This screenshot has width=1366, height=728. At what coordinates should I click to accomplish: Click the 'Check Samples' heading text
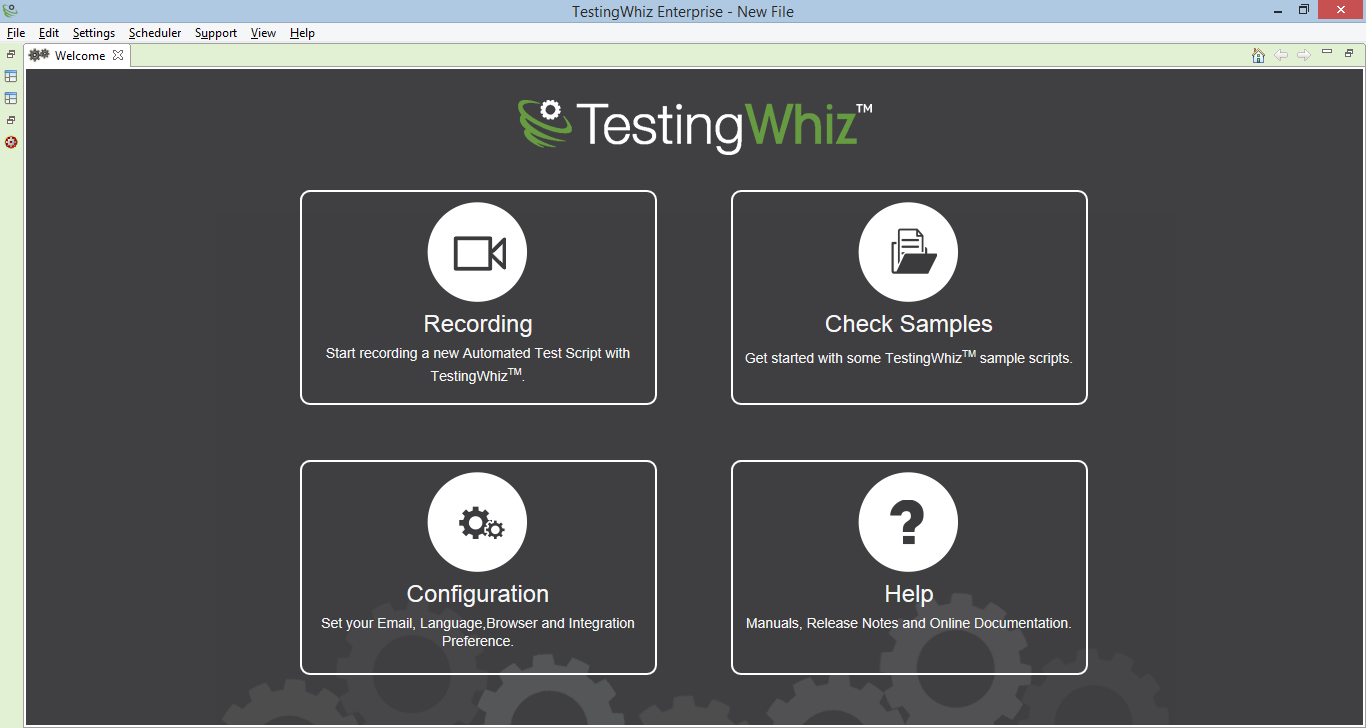tap(908, 324)
